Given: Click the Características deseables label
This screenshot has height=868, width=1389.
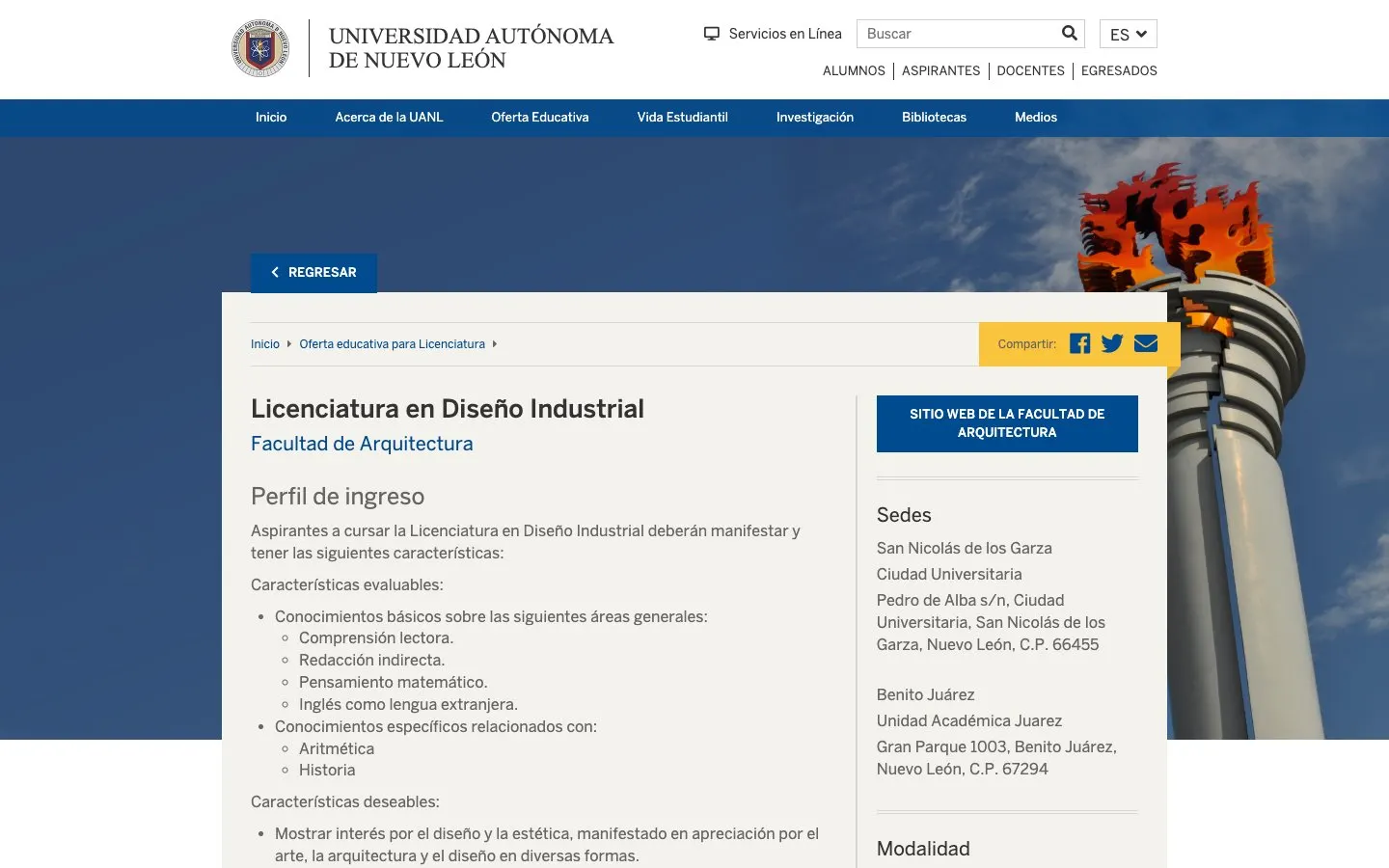Looking at the screenshot, I should pyautogui.click(x=345, y=802).
